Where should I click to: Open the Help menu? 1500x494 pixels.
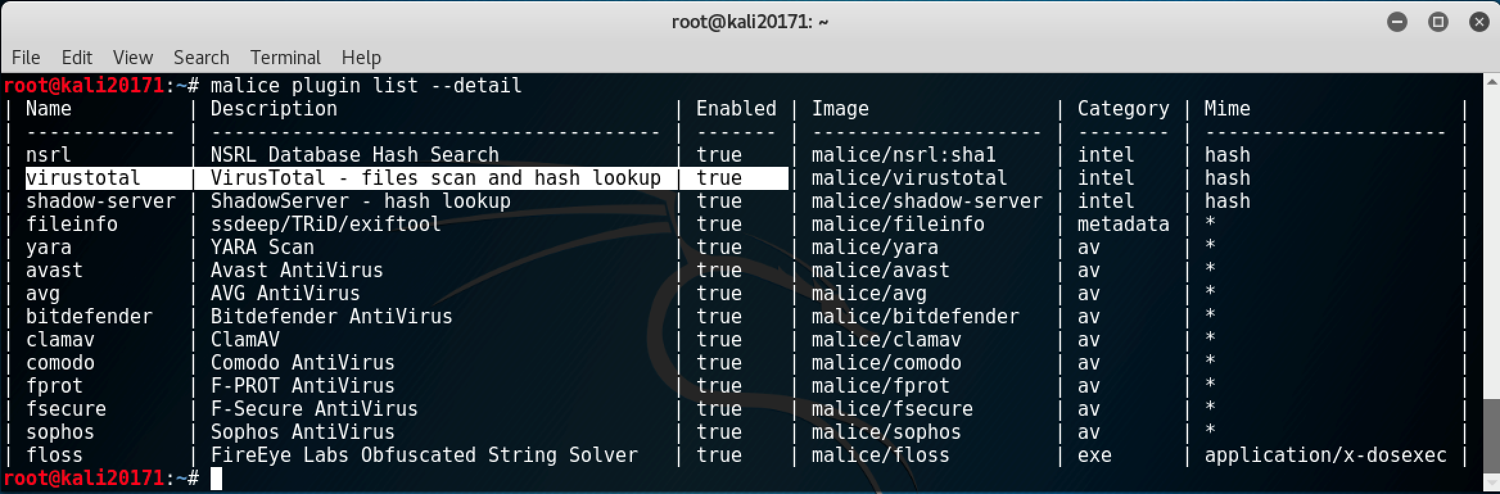[361, 57]
